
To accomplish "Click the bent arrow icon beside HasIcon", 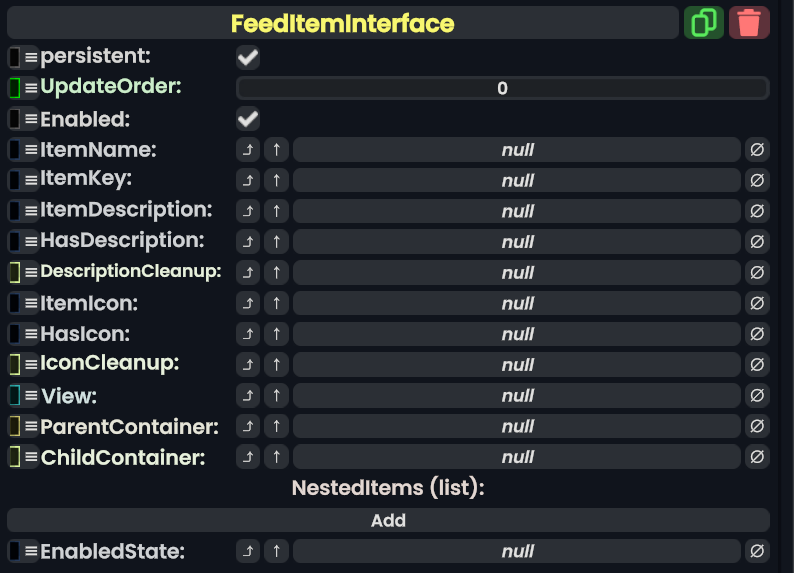I will 248,334.
